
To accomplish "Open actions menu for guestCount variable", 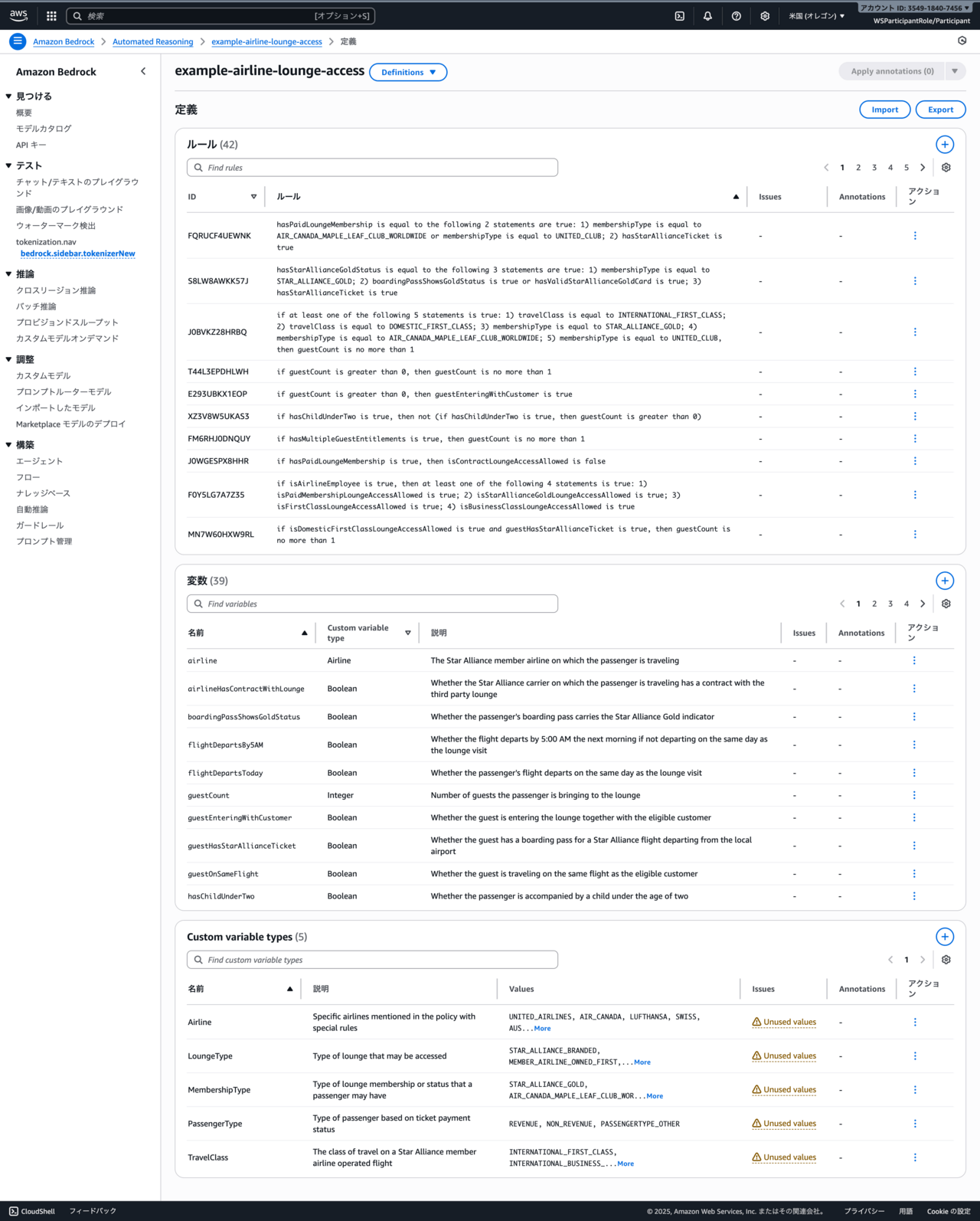I will pyautogui.click(x=913, y=795).
